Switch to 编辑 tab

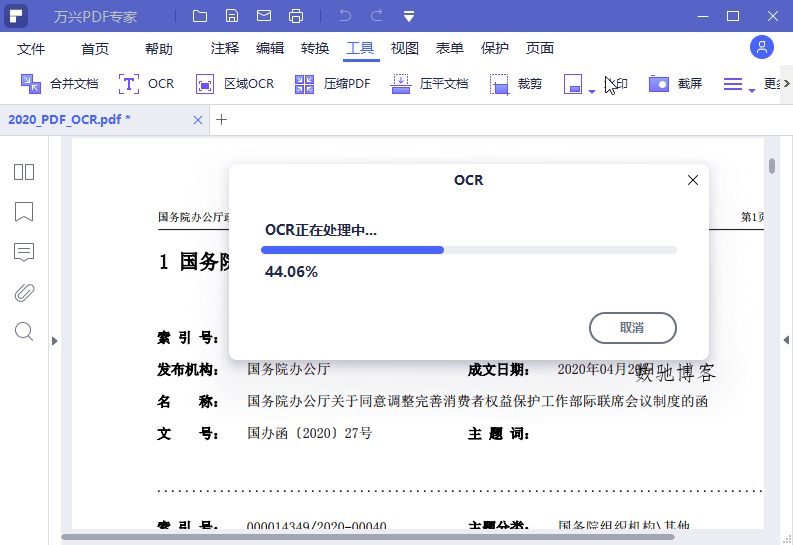270,48
